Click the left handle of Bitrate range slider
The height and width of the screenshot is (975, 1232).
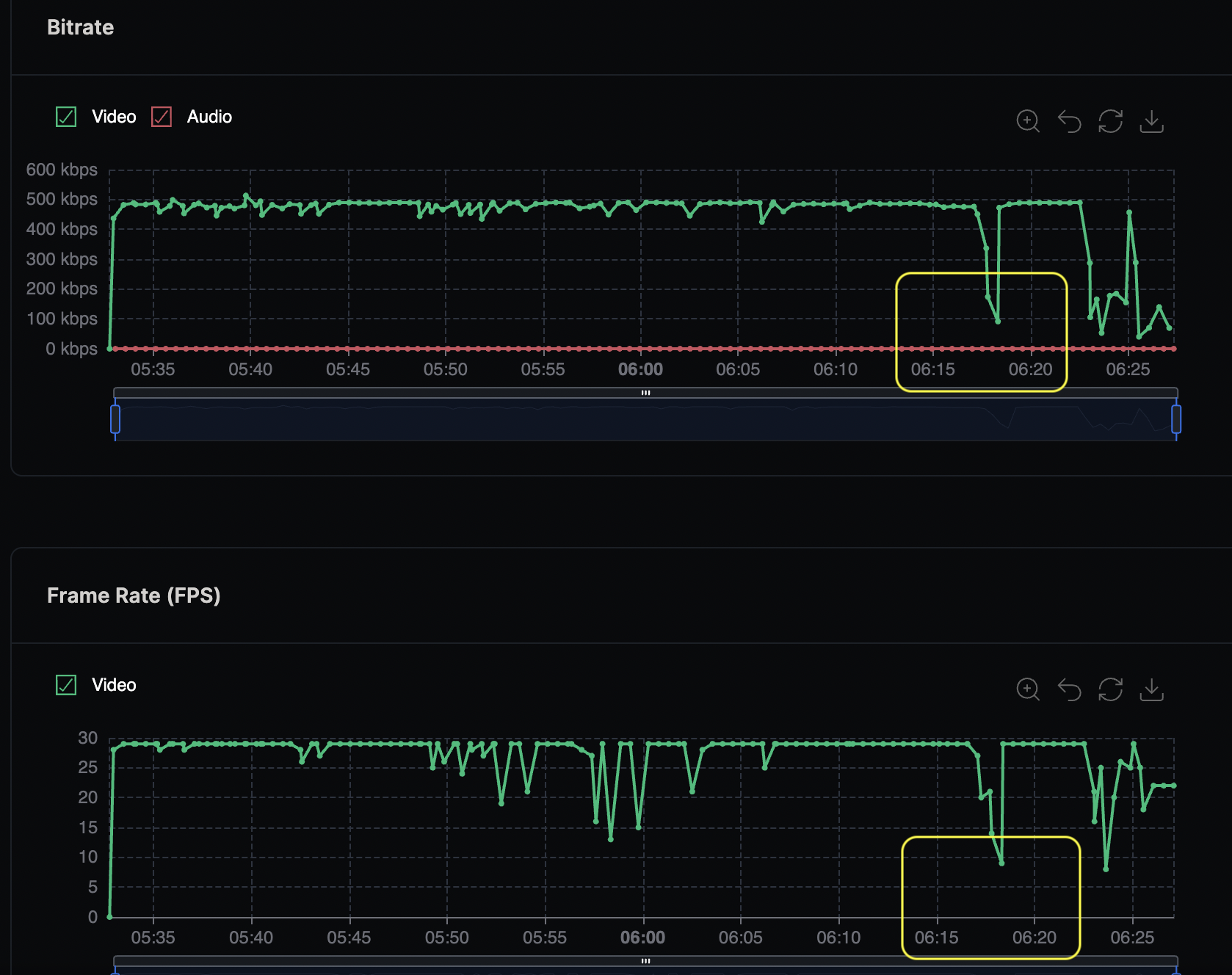[115, 419]
